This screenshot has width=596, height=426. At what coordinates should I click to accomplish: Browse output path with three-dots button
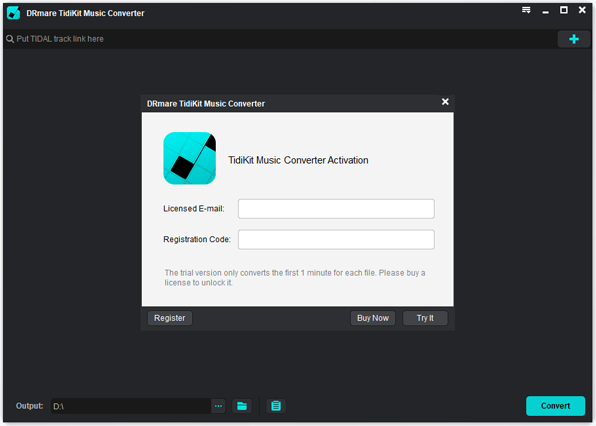(x=218, y=406)
